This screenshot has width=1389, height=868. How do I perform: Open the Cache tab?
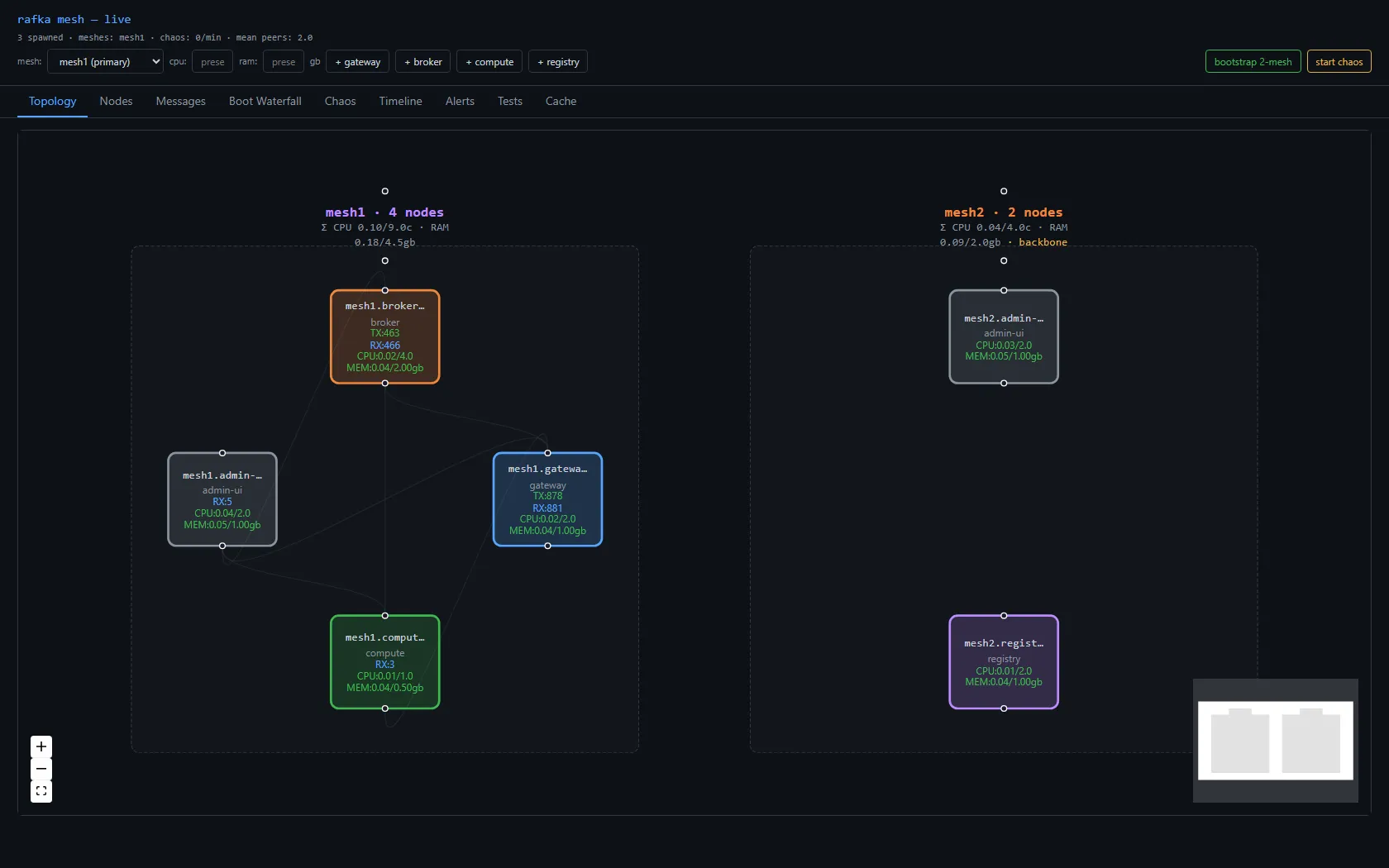click(x=561, y=101)
